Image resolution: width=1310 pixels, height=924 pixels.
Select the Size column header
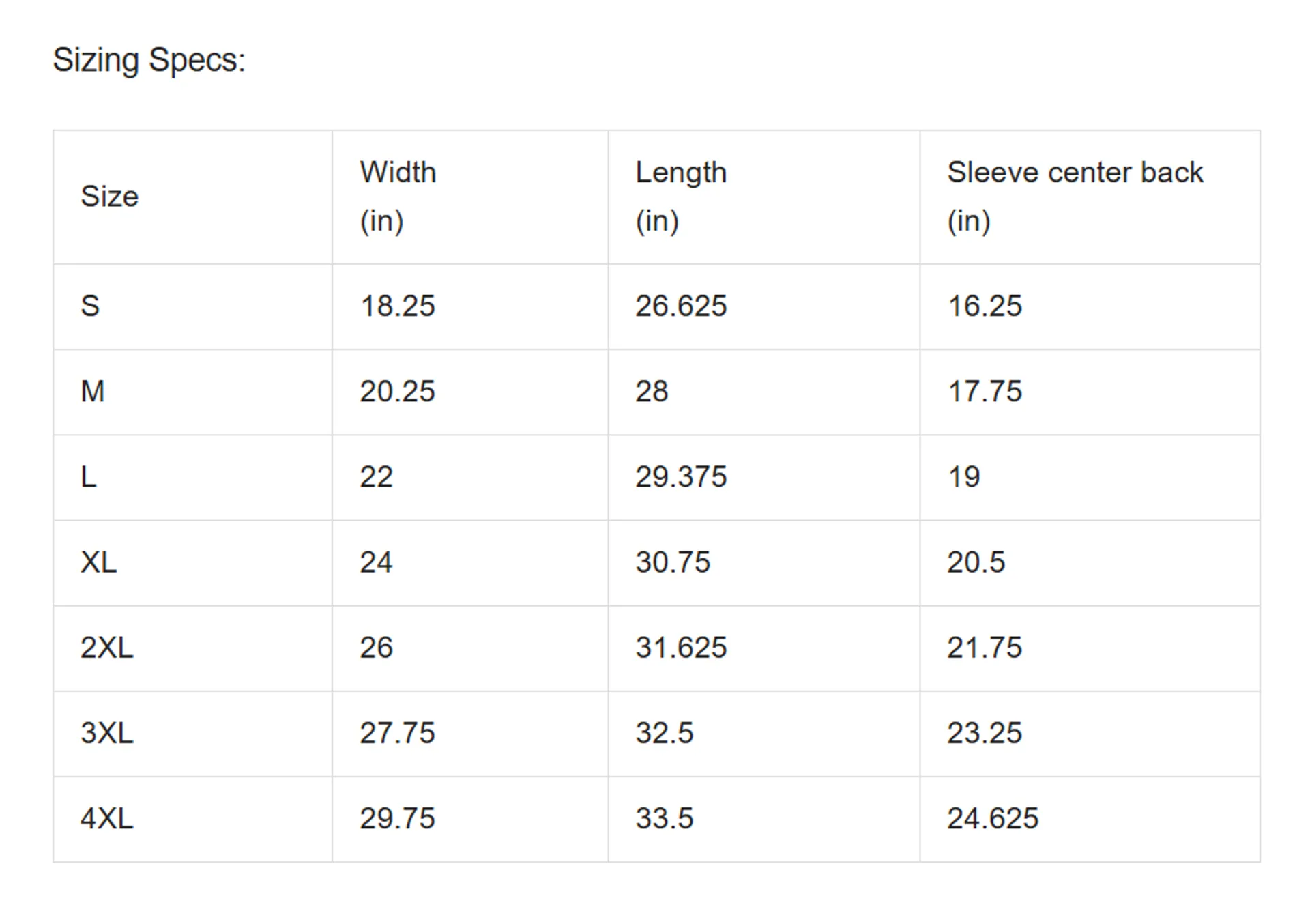(x=109, y=197)
